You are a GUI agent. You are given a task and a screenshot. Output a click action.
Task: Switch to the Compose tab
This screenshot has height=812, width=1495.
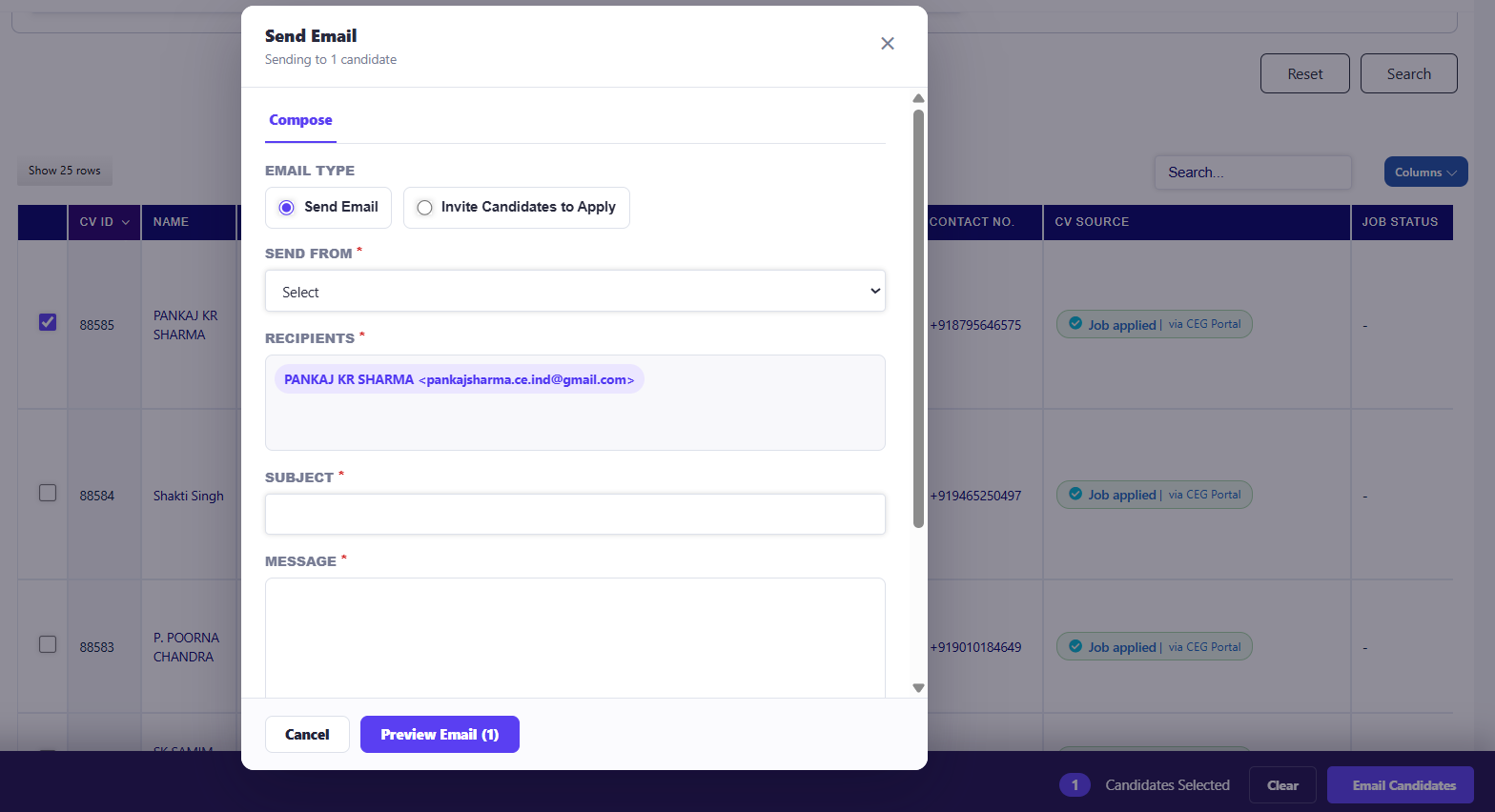pyautogui.click(x=300, y=120)
